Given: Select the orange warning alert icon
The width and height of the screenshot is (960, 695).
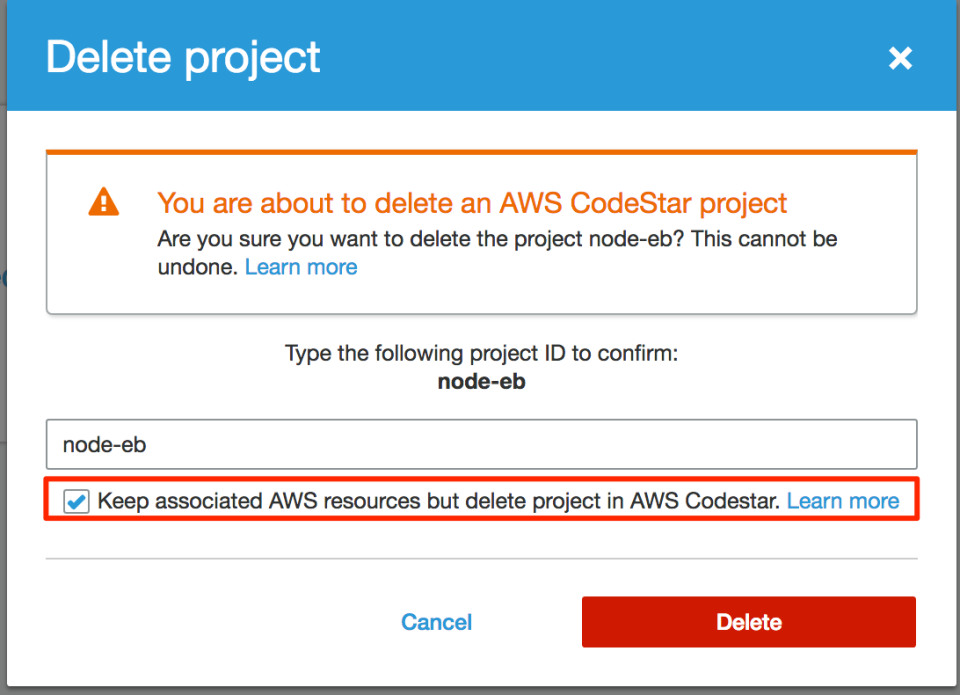Looking at the screenshot, I should click(101, 201).
